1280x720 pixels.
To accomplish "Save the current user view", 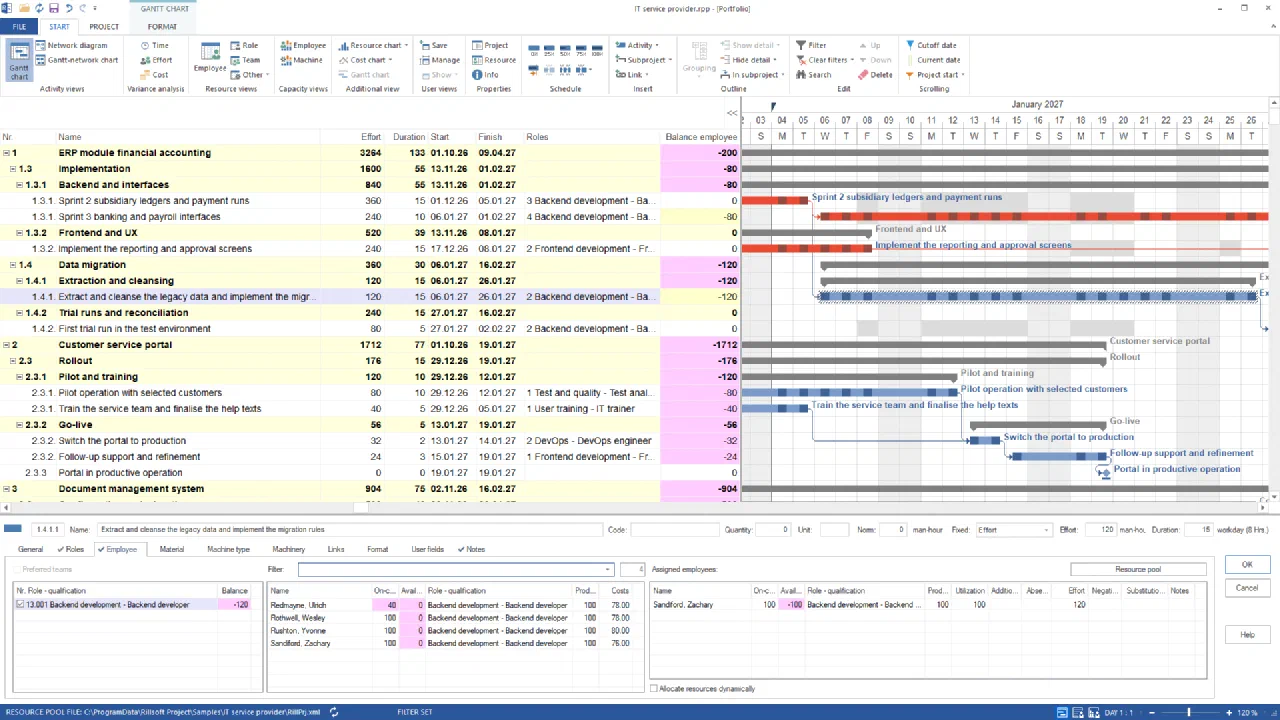I will (x=434, y=45).
